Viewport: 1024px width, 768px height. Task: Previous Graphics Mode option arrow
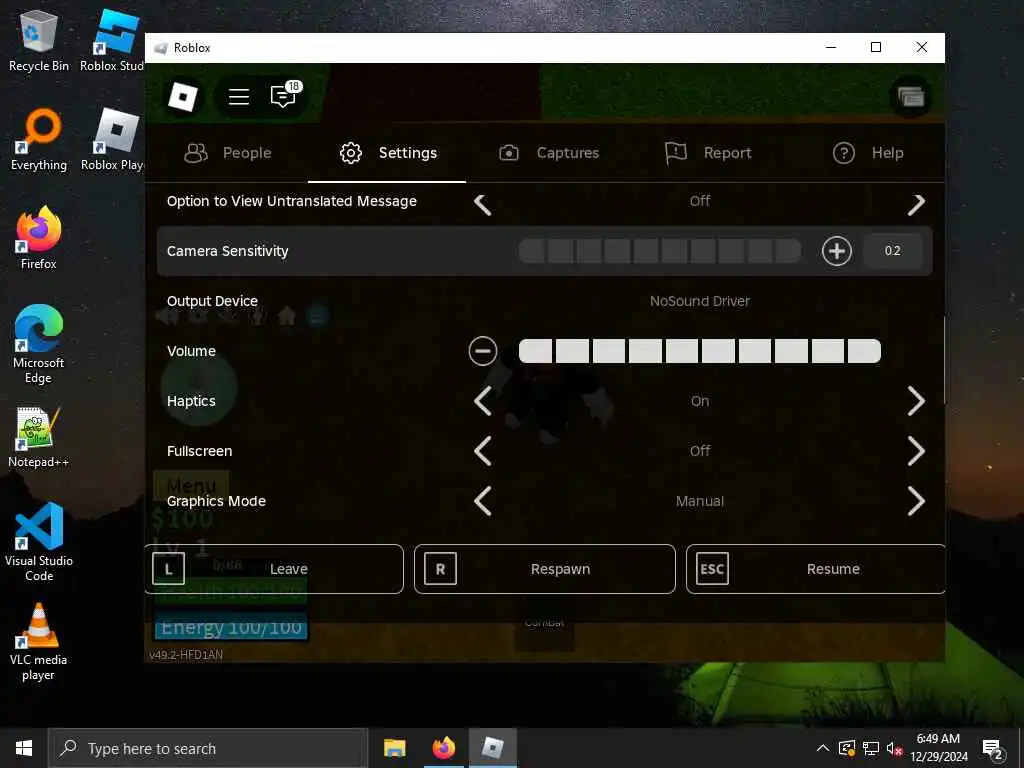483,502
